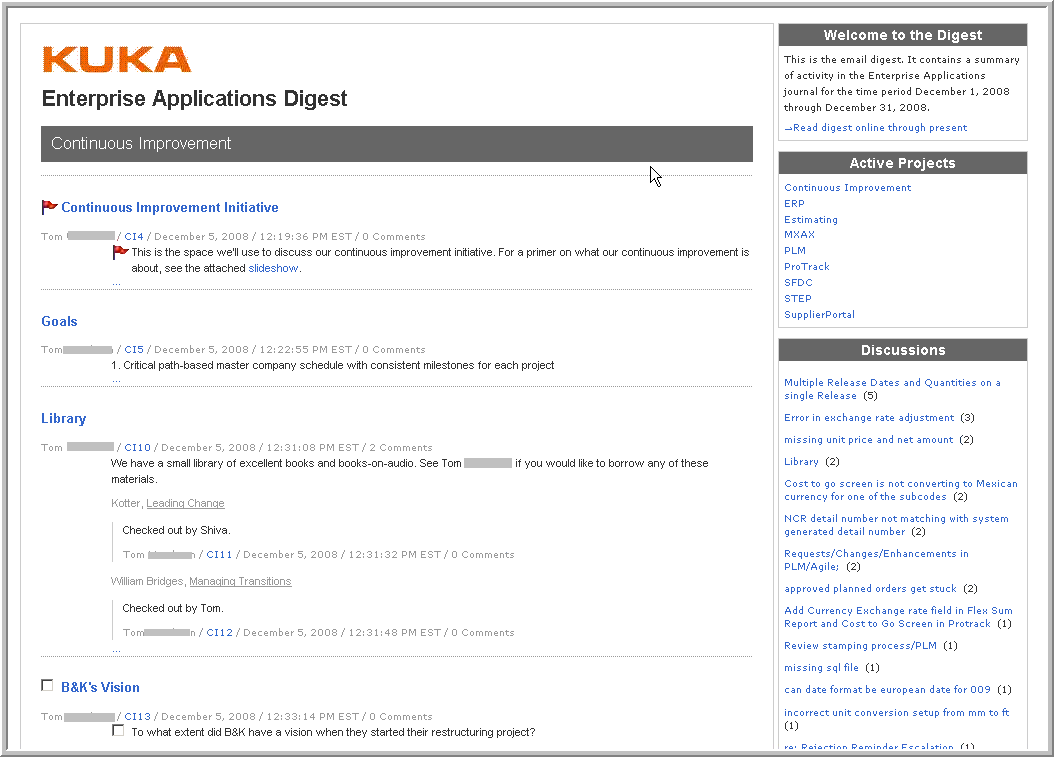Image resolution: width=1054 pixels, height=757 pixels.
Task: Click the KUKA logo
Action: (116, 59)
